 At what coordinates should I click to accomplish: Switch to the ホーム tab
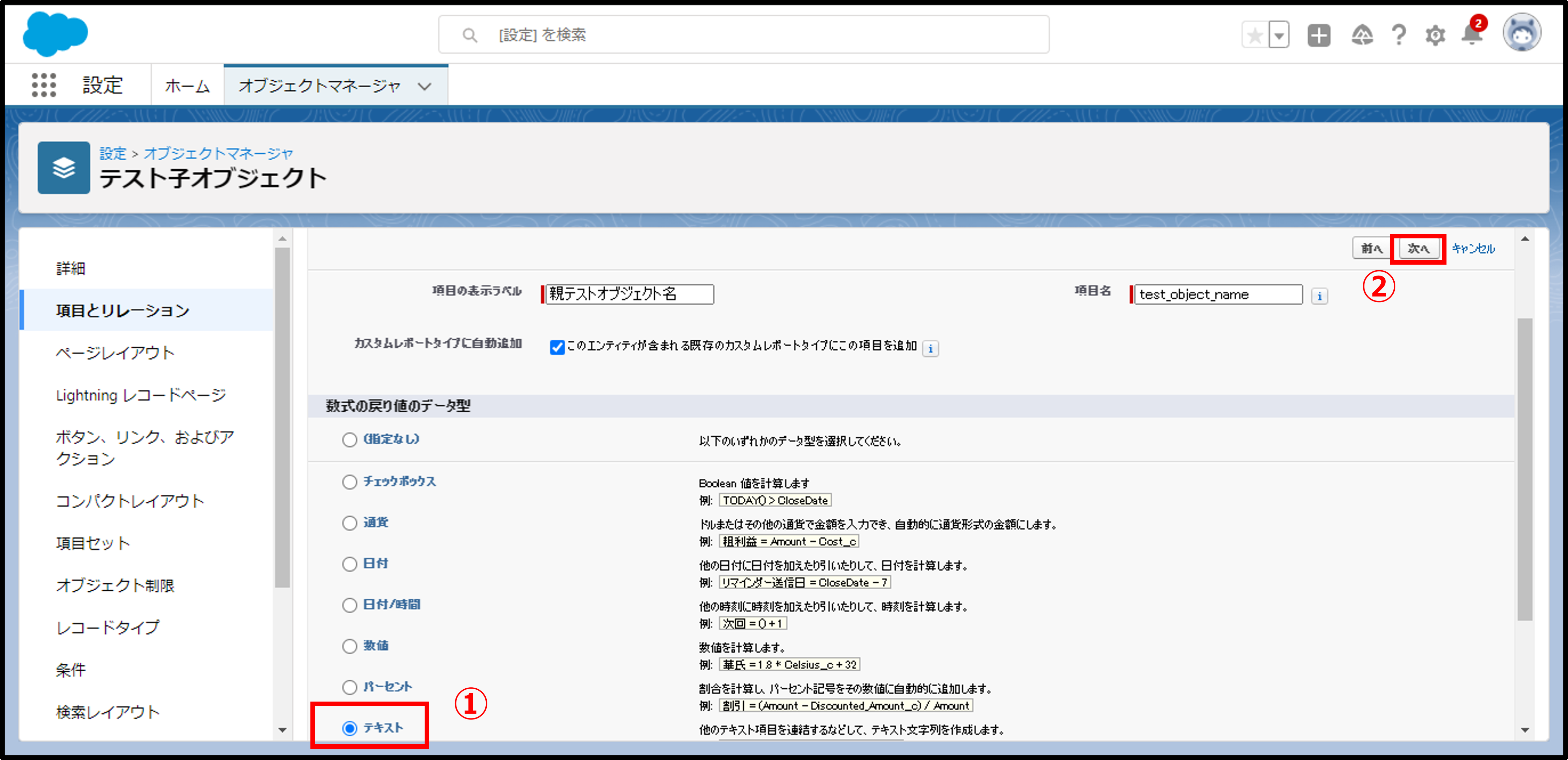[x=187, y=86]
